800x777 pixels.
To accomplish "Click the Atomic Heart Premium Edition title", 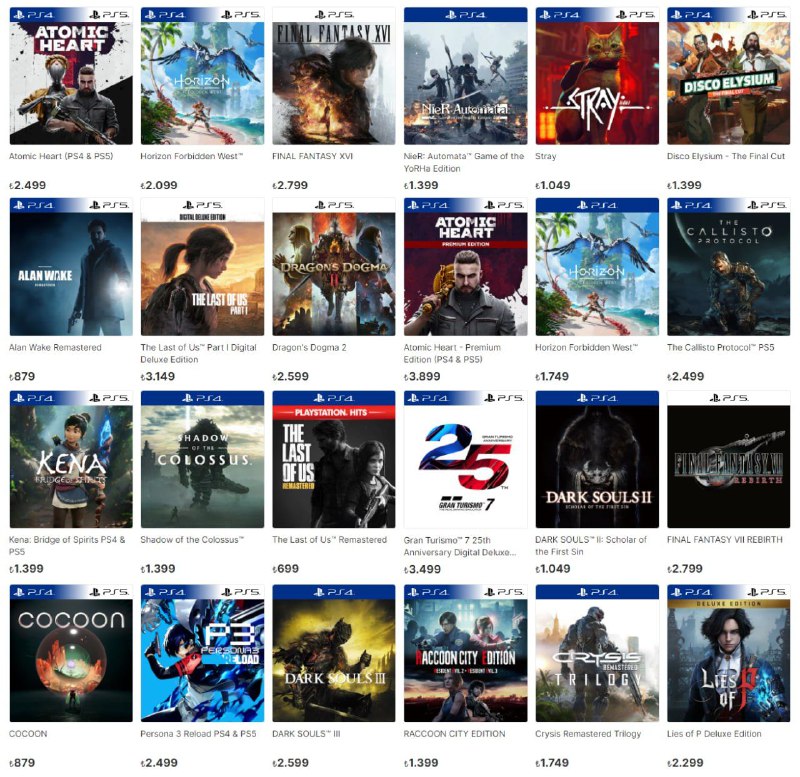I will click(453, 353).
